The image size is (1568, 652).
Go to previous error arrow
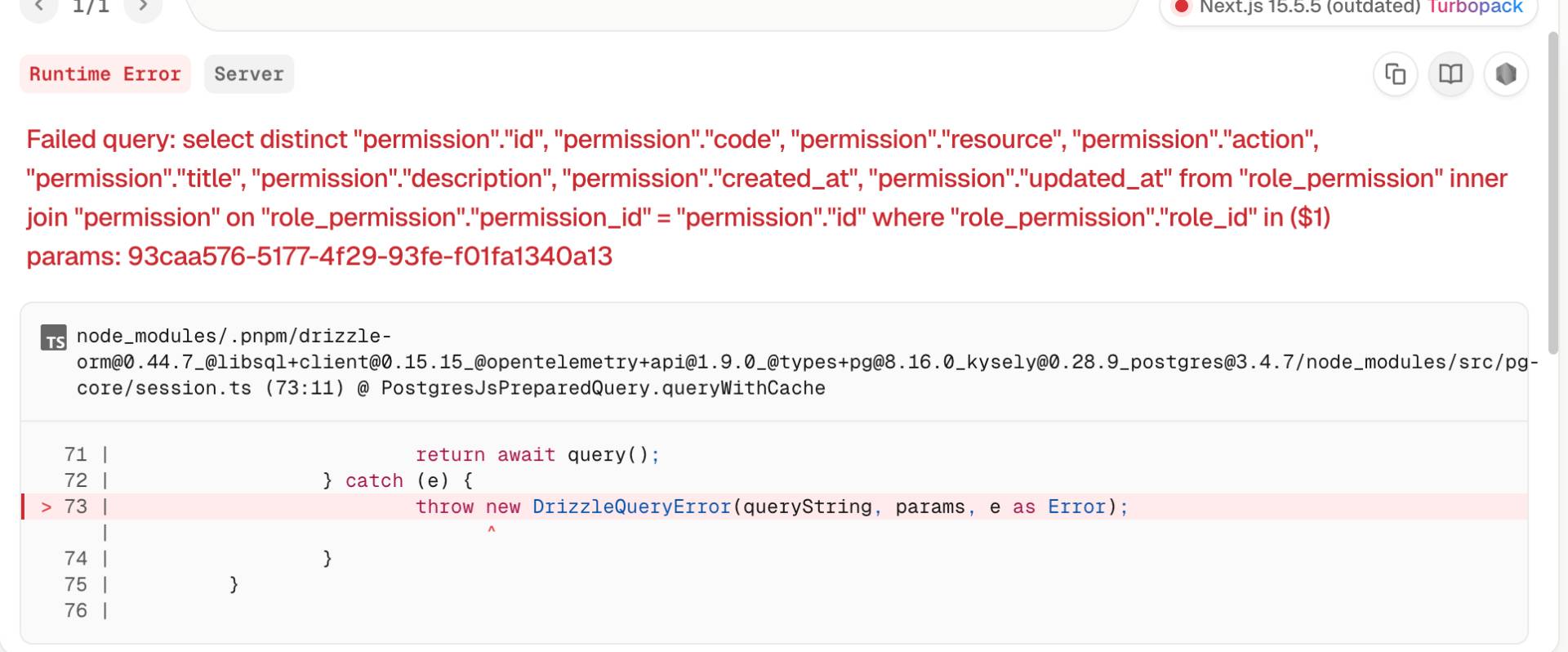(x=39, y=7)
